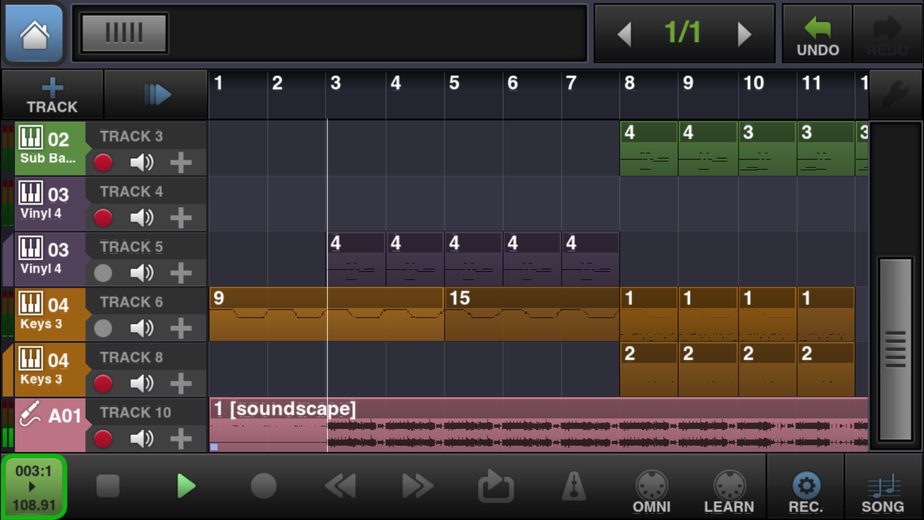
Task: Click the TRACK 3 name label
Action: point(131,136)
